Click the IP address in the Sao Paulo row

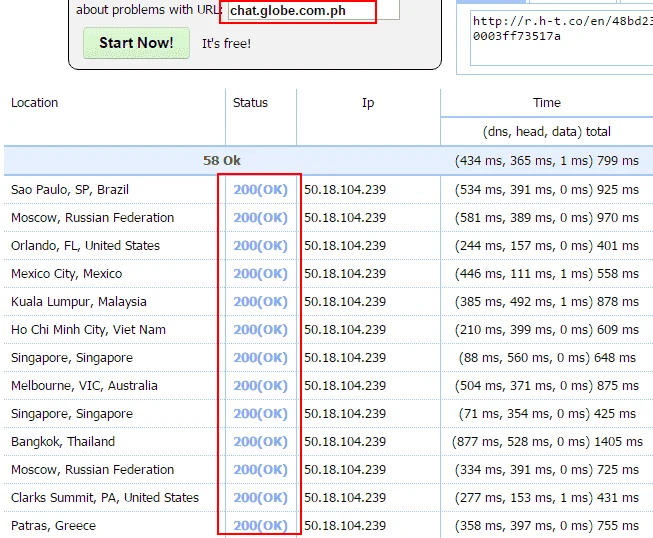pyautogui.click(x=345, y=189)
